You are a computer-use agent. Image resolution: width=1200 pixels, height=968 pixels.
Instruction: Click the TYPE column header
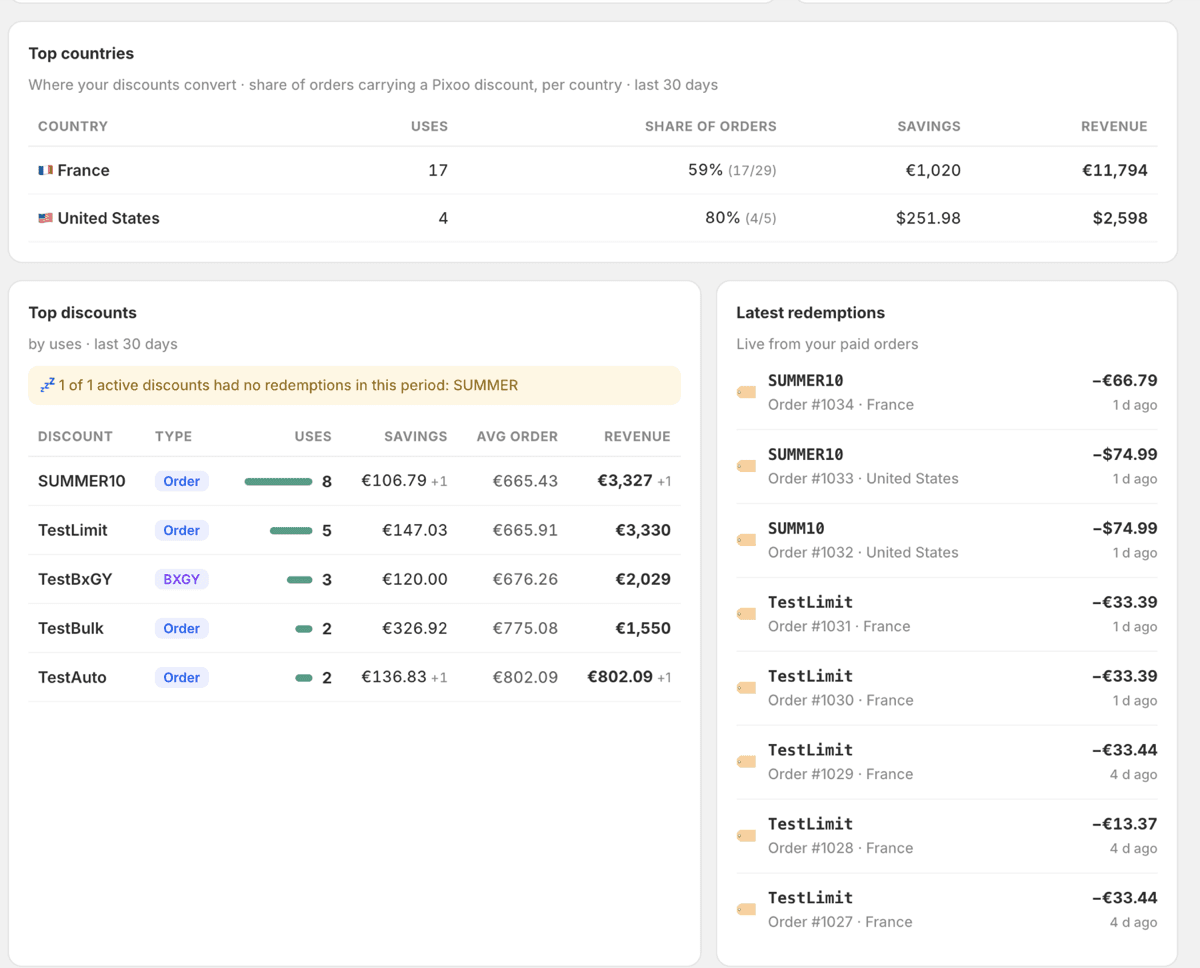174,436
